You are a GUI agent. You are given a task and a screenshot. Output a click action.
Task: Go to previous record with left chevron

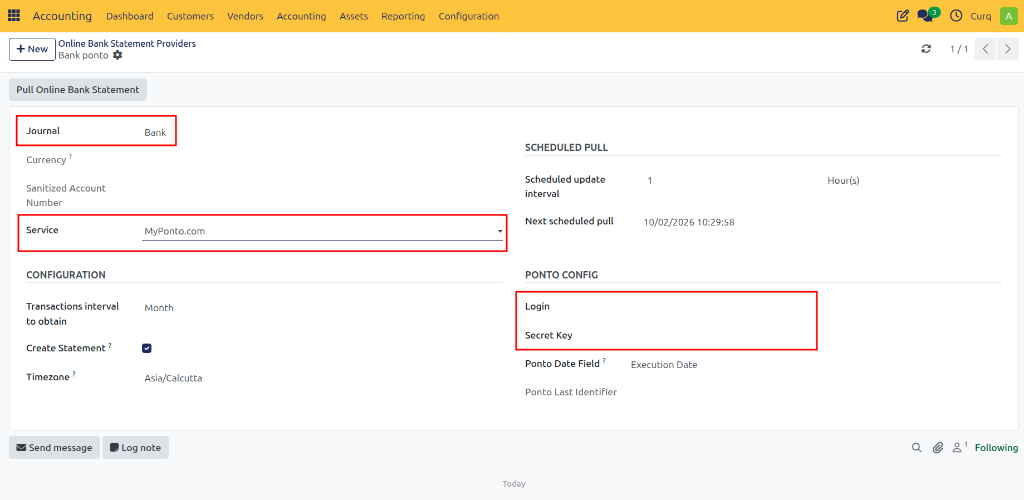[985, 49]
